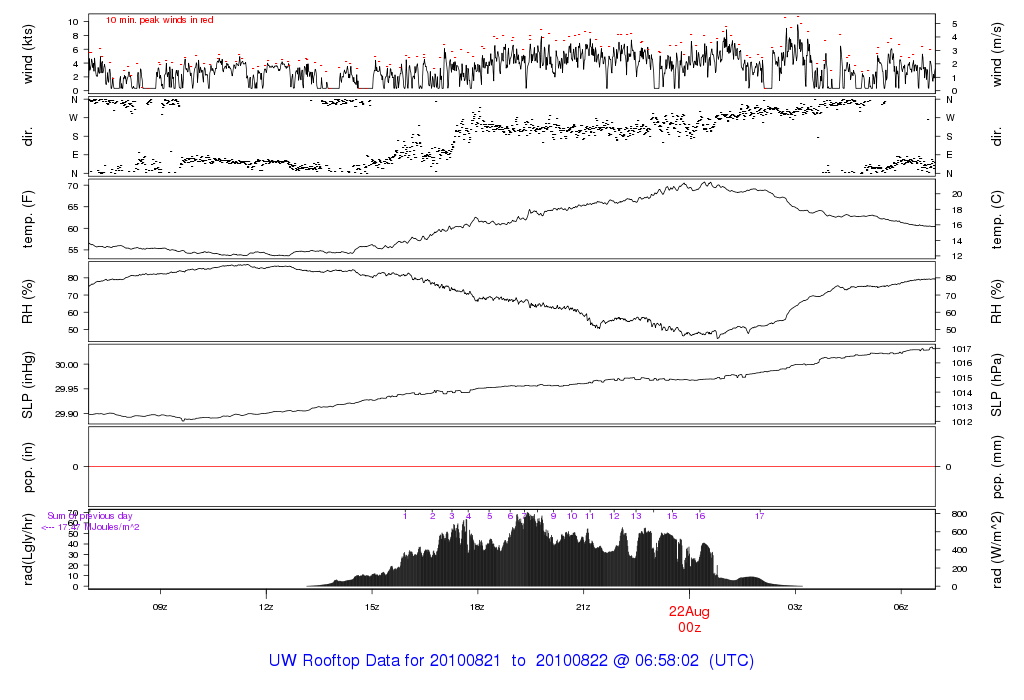Select the "rad(Lgly/hr)" axis label

pyautogui.click(x=27, y=550)
